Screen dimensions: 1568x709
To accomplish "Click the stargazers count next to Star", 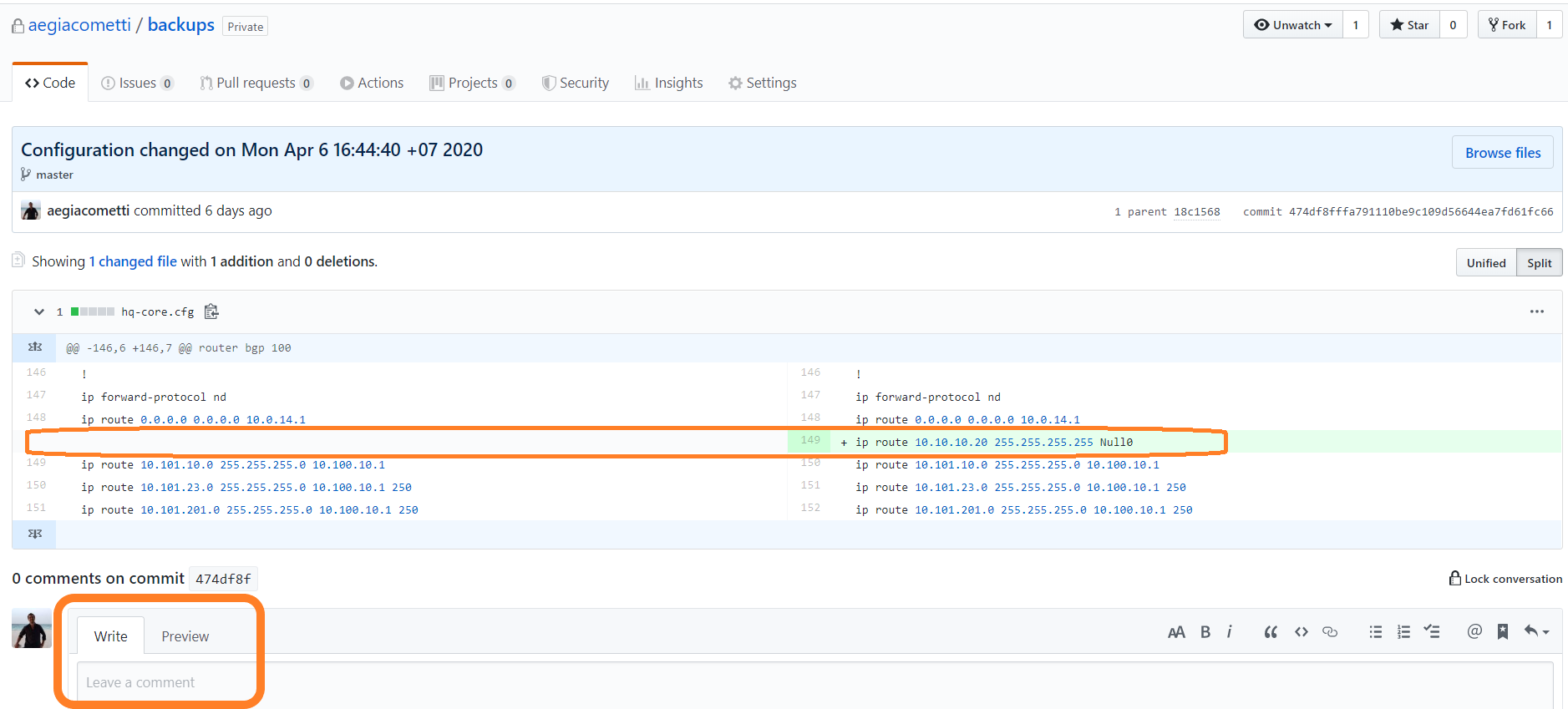I will 1453,25.
